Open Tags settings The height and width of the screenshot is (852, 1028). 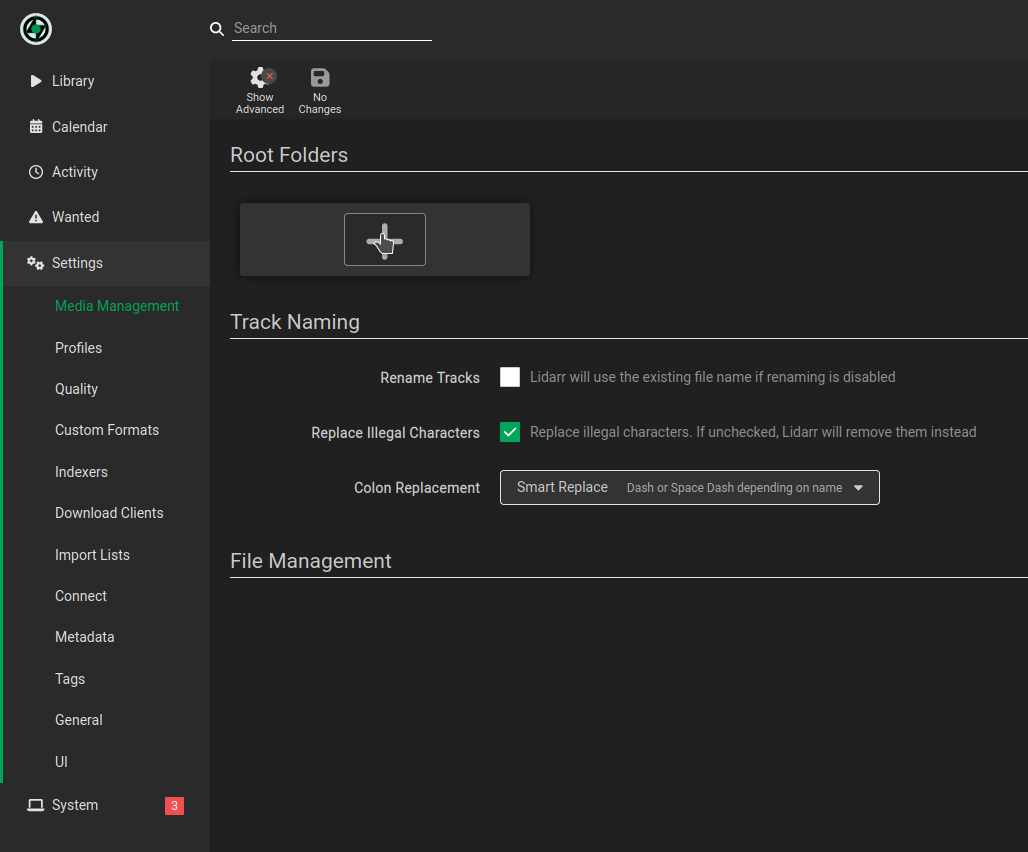(70, 679)
